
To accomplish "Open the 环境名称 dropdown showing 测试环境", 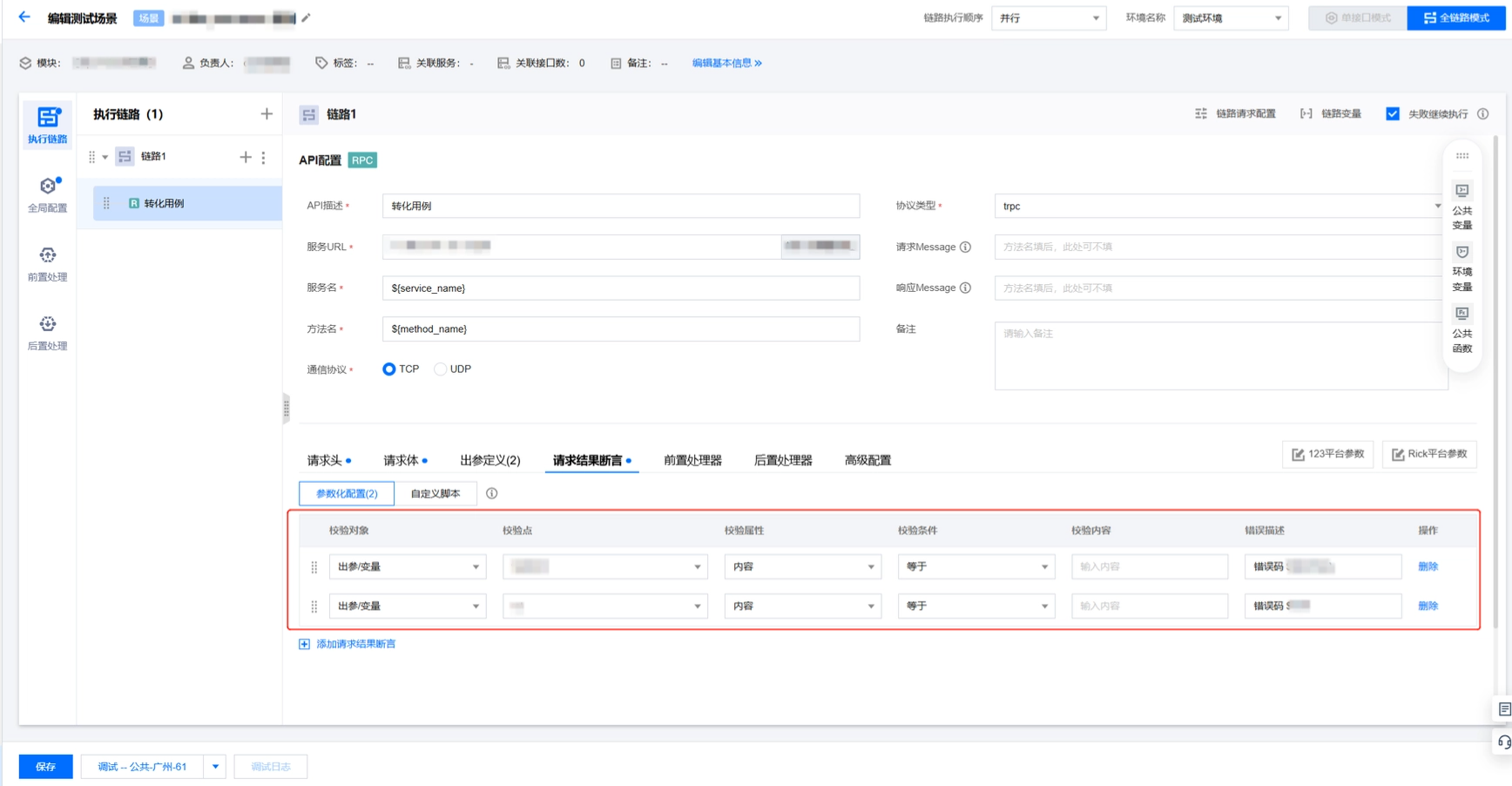I will 1231,17.
